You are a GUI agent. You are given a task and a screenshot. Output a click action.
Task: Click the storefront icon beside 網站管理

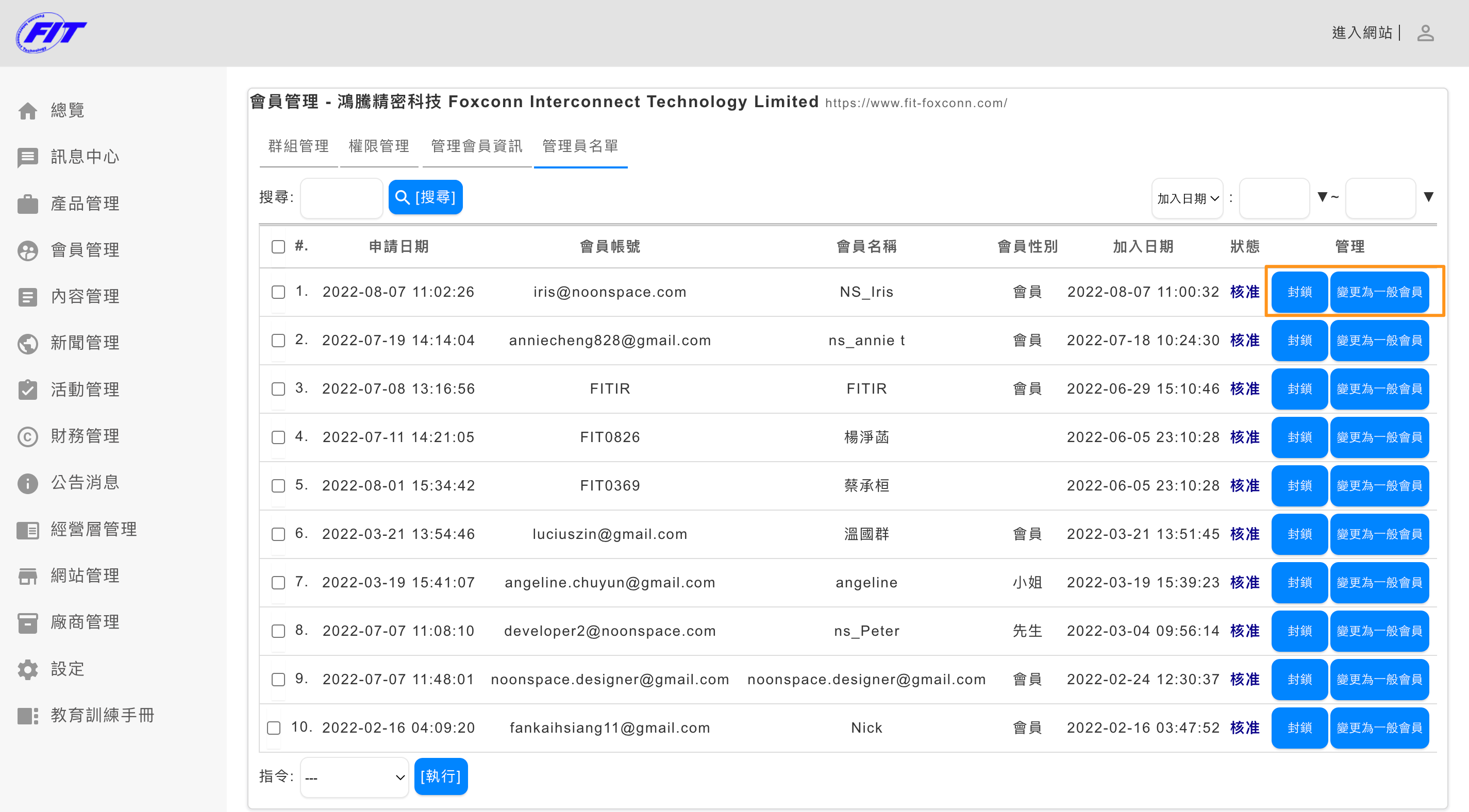click(27, 576)
